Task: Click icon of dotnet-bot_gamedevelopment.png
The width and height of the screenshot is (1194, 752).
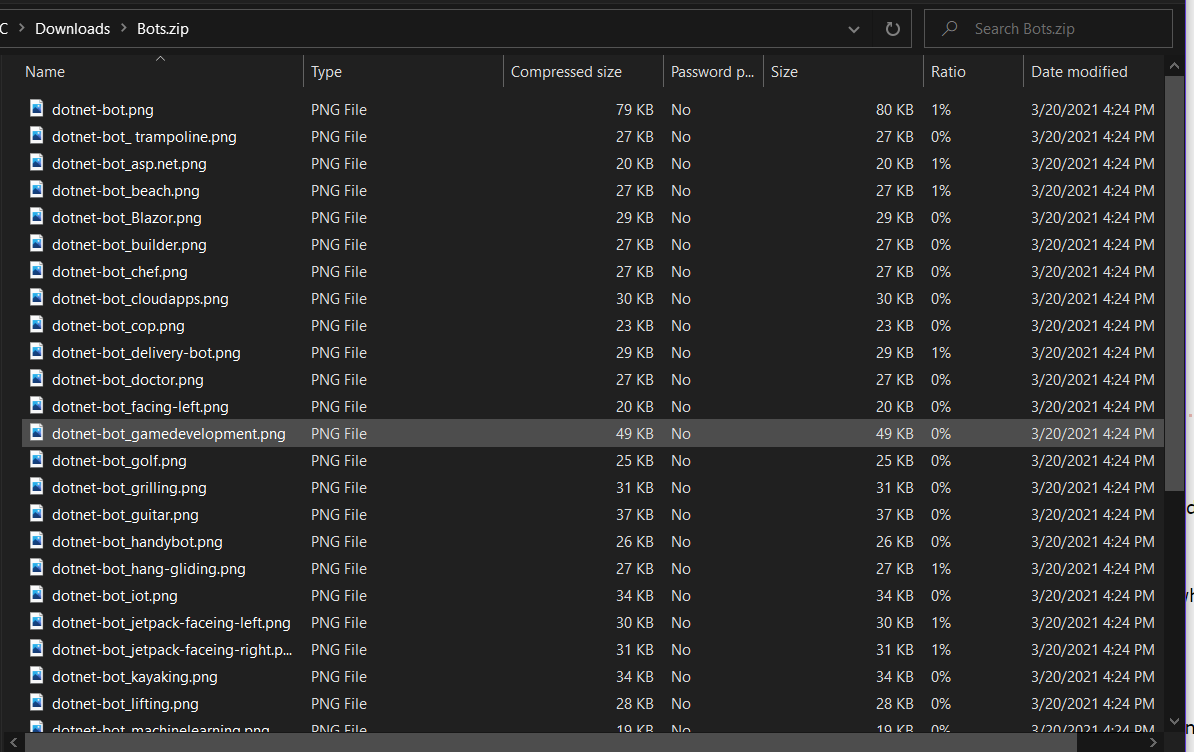Action: tap(37, 432)
